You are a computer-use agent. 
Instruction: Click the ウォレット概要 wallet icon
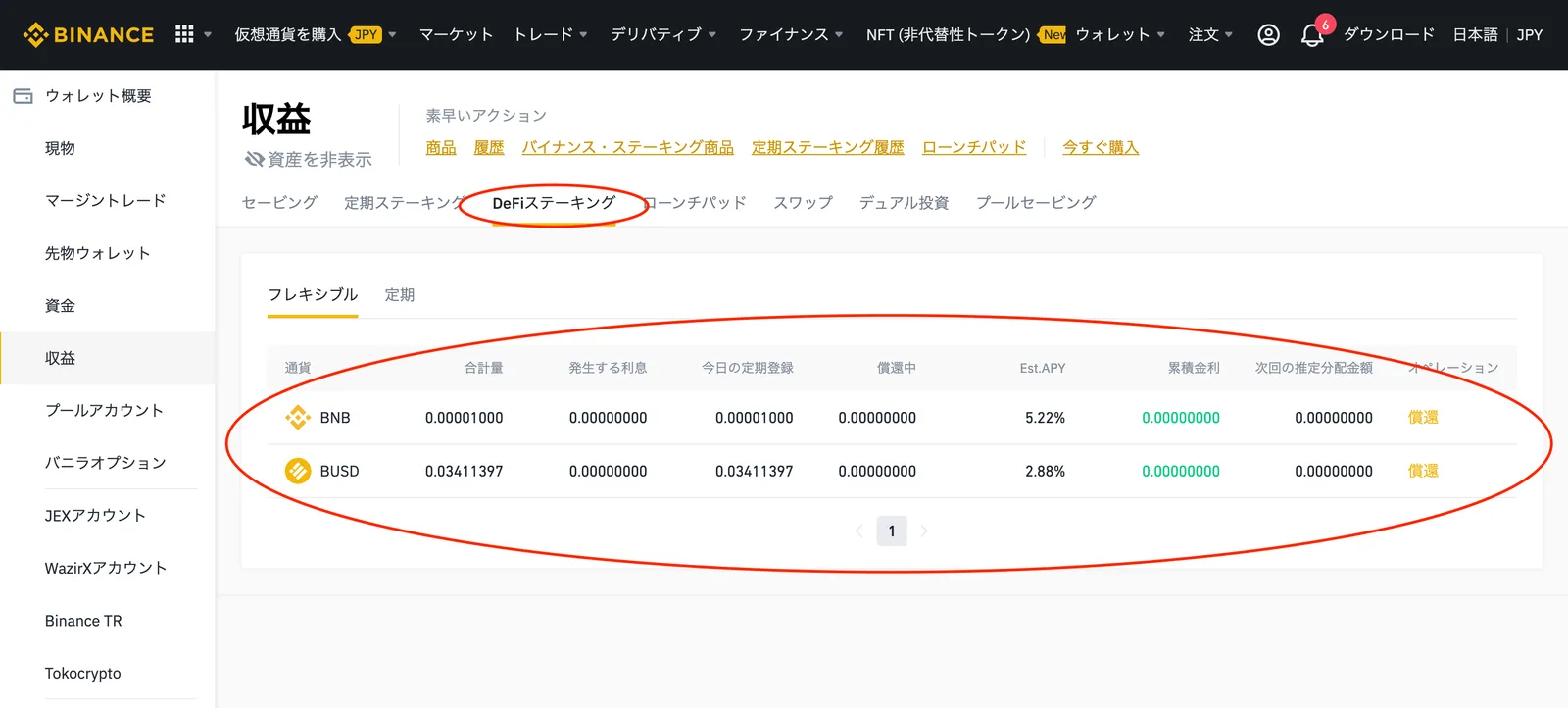tap(23, 96)
